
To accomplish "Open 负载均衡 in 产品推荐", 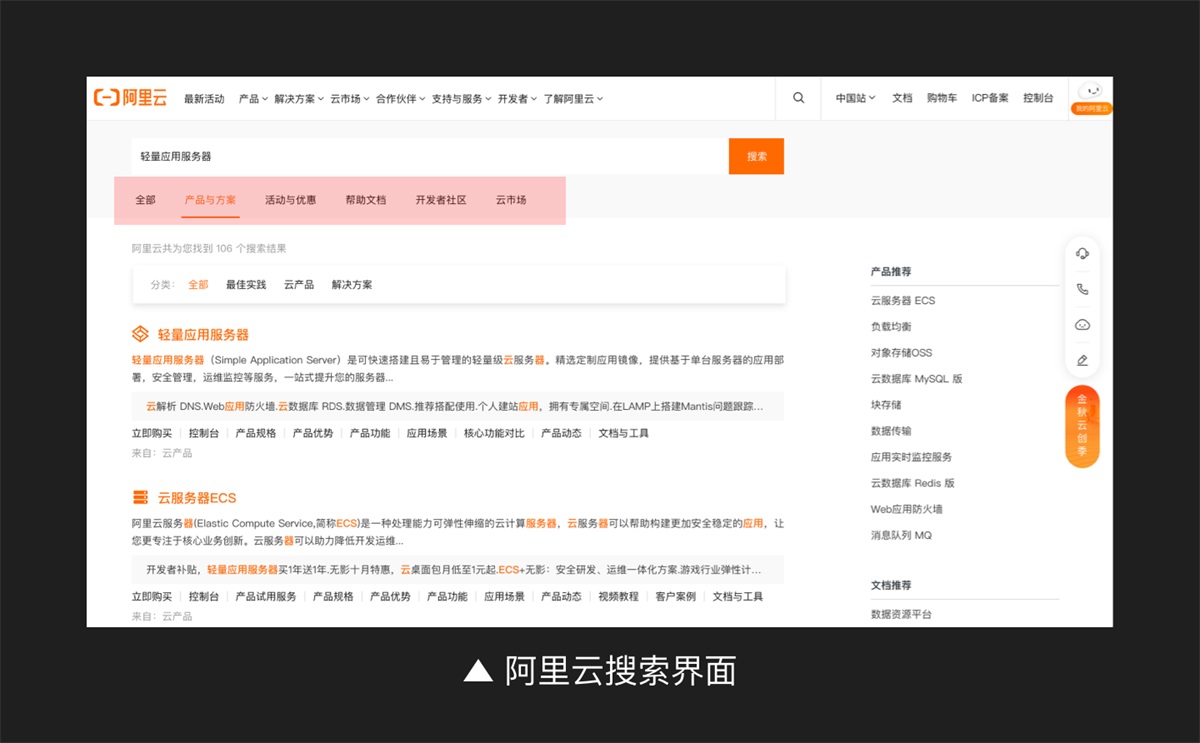I will point(891,326).
